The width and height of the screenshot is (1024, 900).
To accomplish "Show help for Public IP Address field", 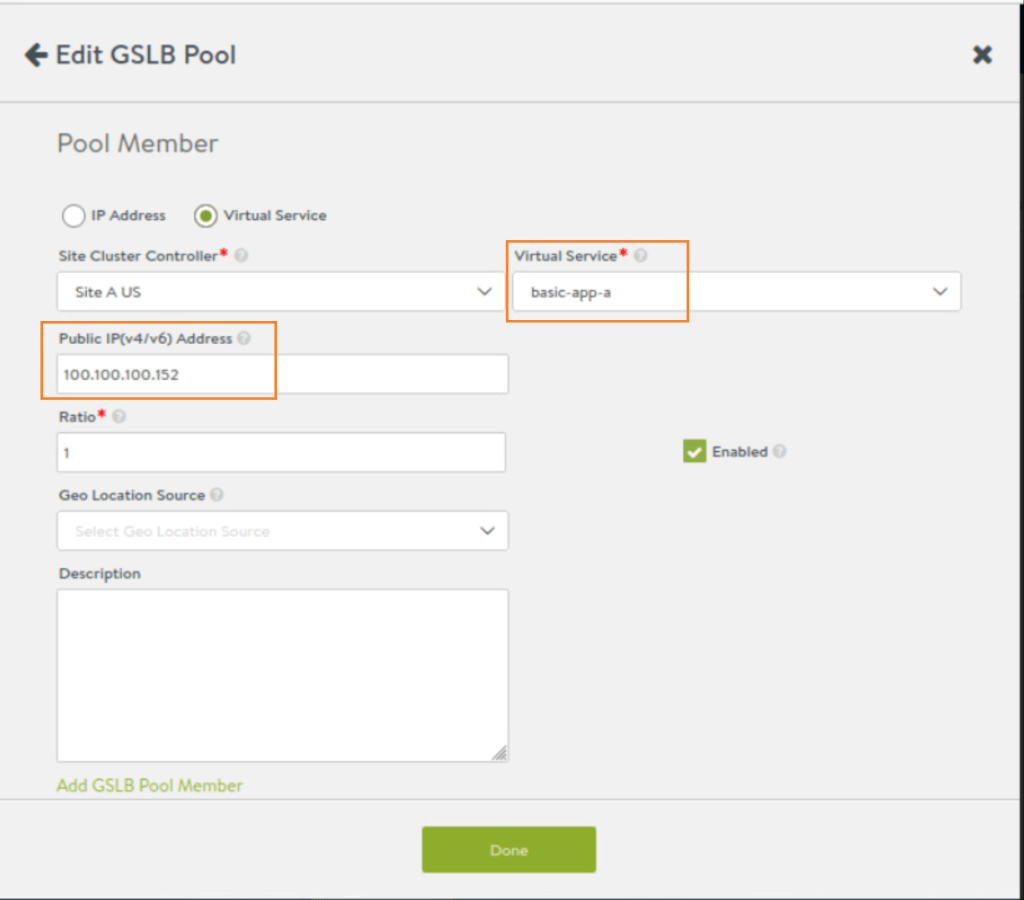I will point(244,339).
